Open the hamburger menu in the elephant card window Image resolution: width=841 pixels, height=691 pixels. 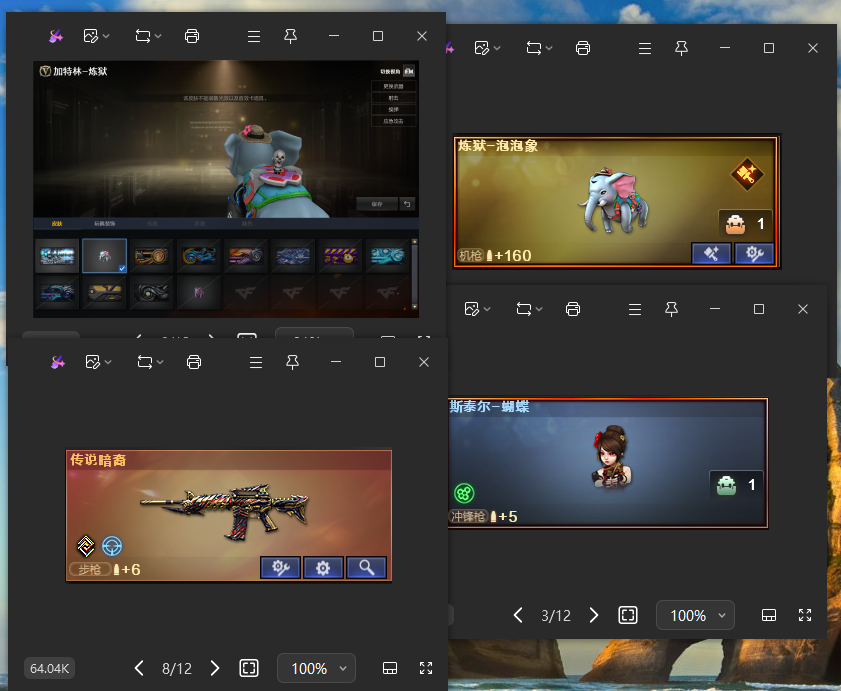pos(643,48)
